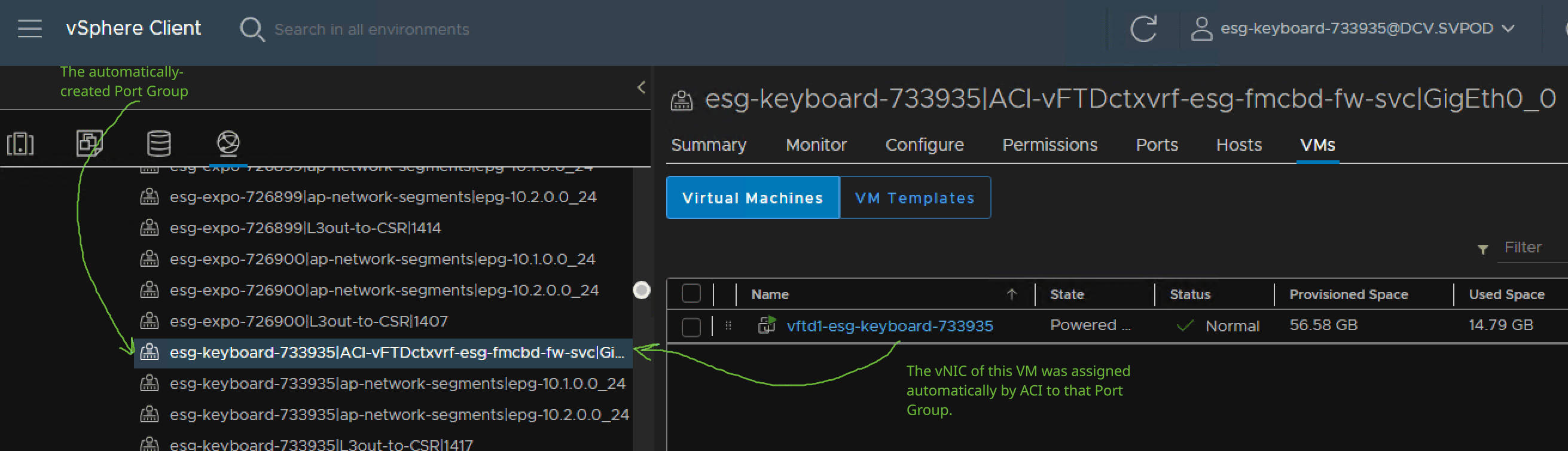
Task: Click the port group icon in the object title
Action: pyautogui.click(x=681, y=100)
